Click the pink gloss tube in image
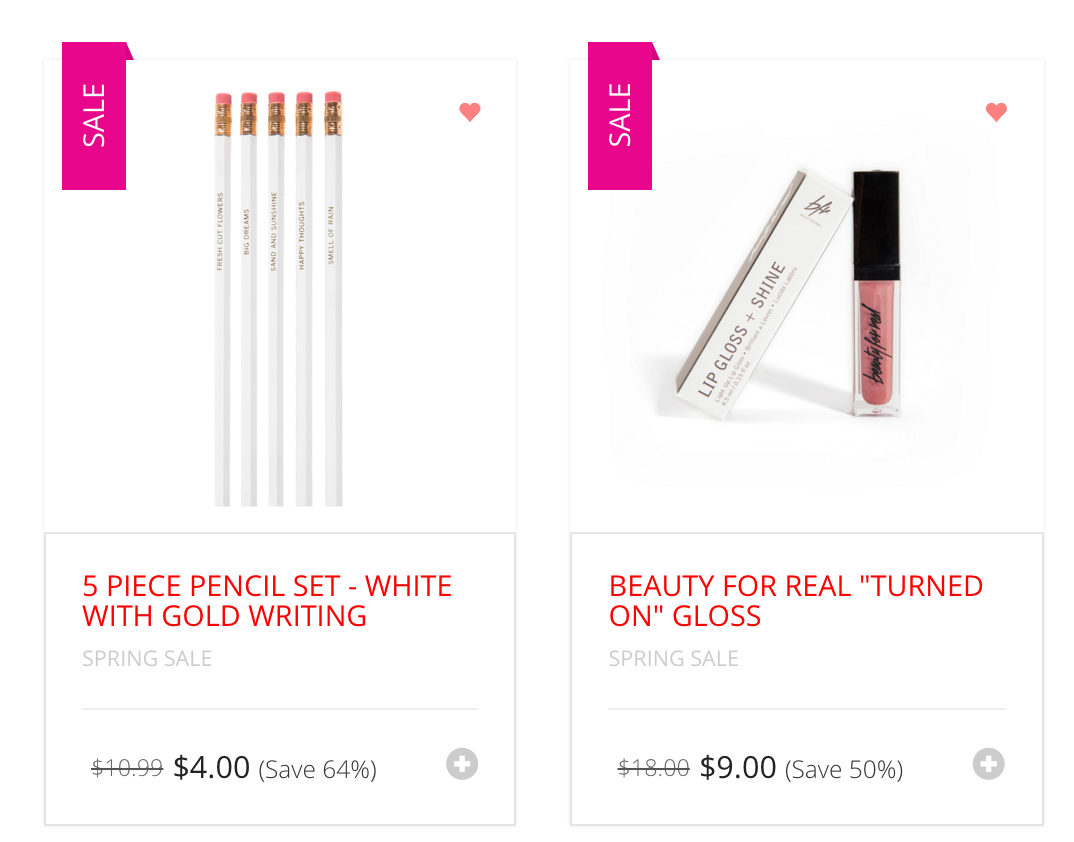 pyautogui.click(x=876, y=293)
